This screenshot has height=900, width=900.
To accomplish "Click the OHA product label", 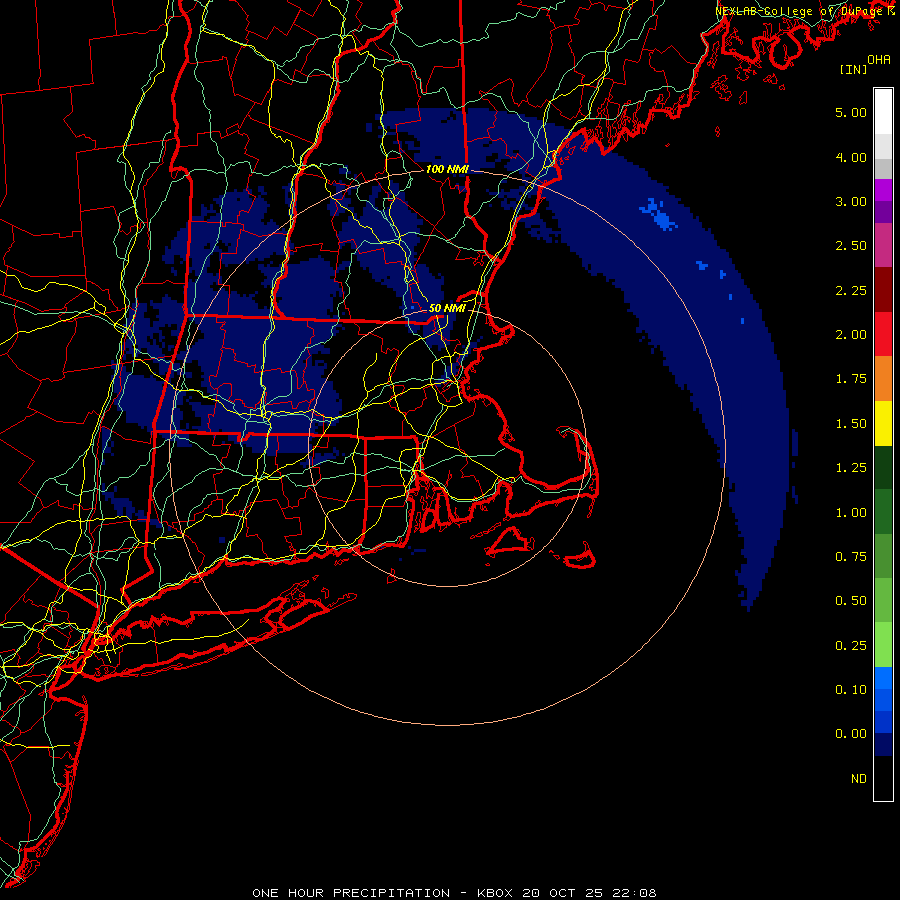I will tap(879, 60).
